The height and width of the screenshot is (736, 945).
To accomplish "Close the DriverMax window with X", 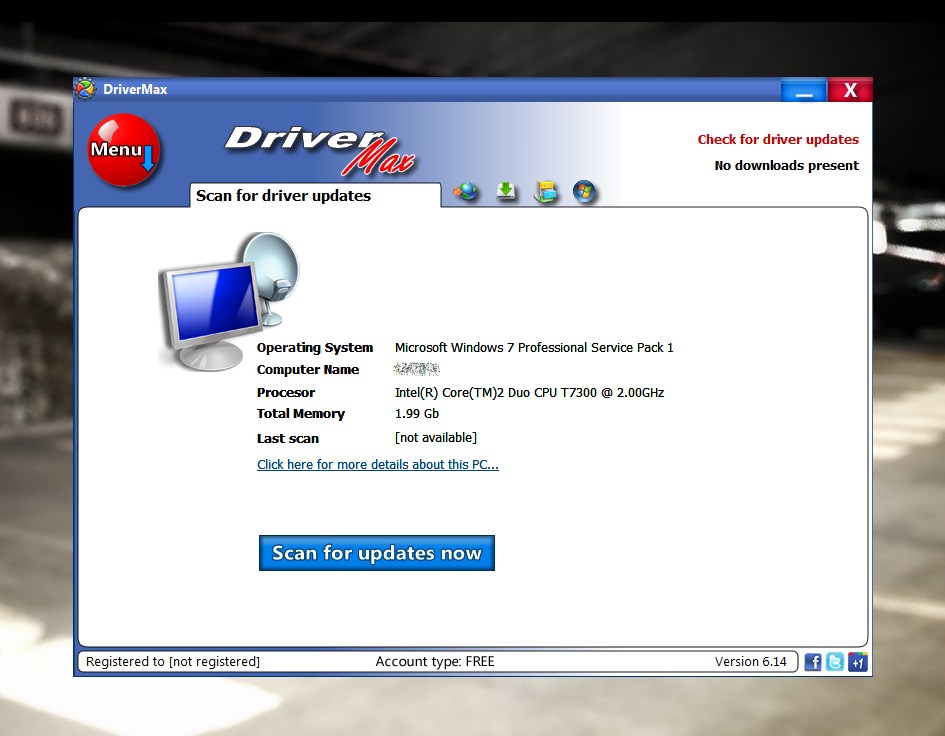I will (x=850, y=90).
